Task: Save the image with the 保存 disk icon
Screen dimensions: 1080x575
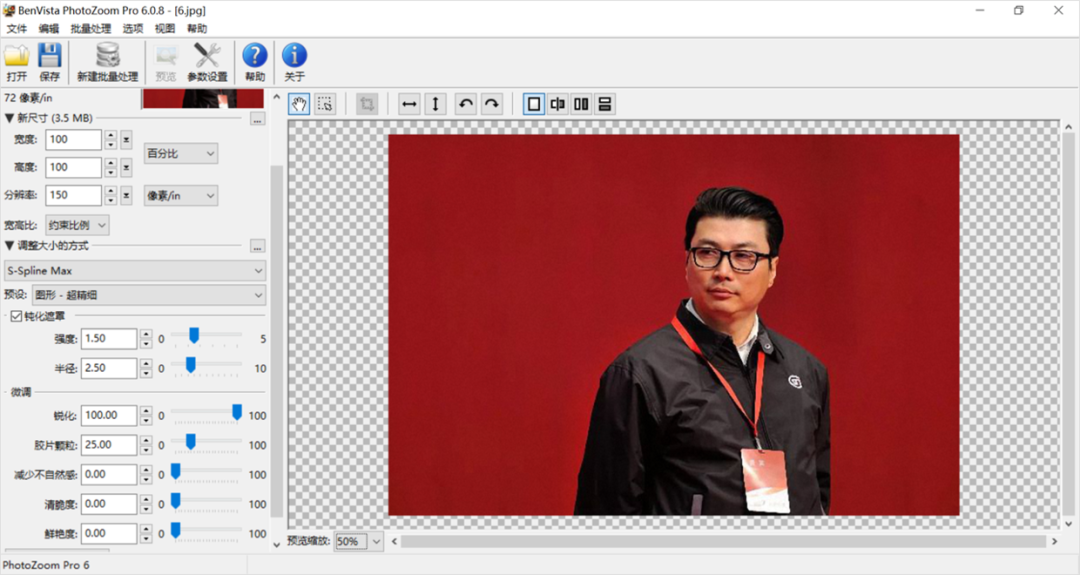Action: (x=50, y=63)
